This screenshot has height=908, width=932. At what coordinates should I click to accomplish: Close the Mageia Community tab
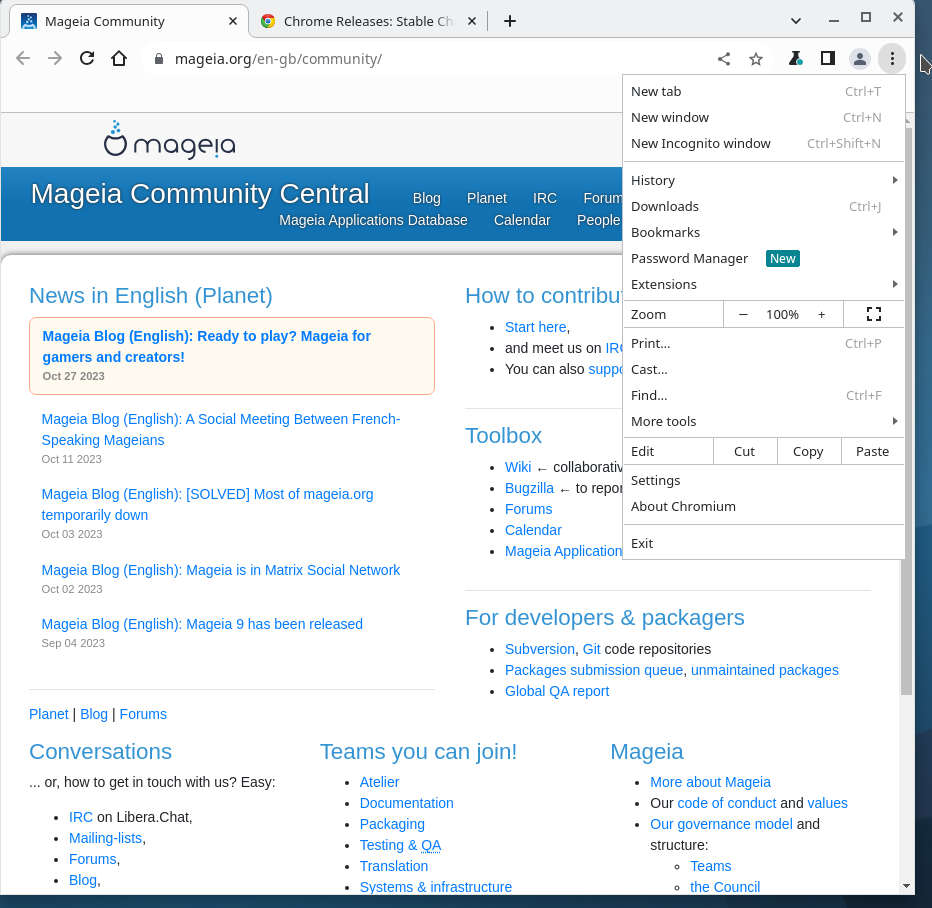(233, 21)
